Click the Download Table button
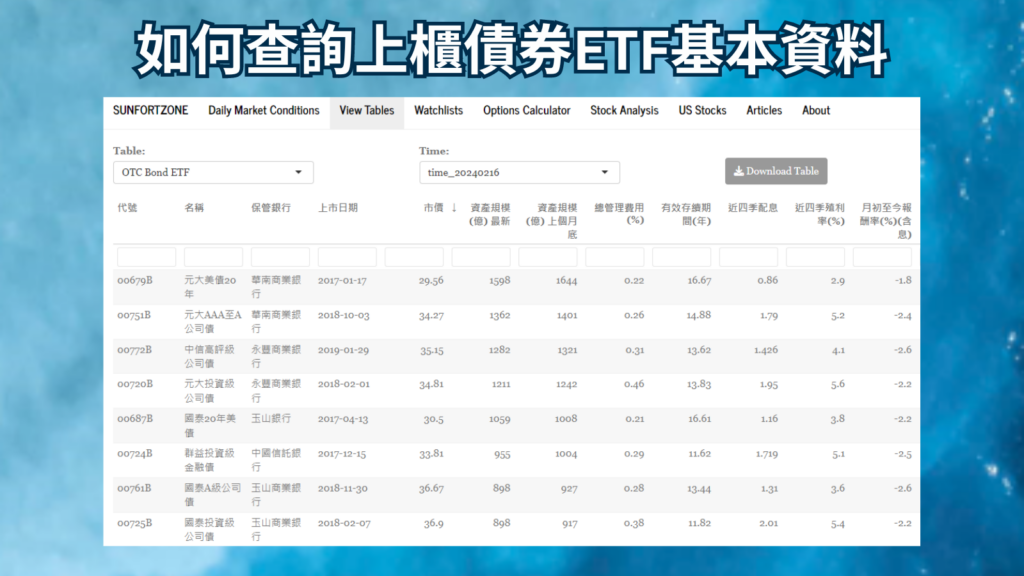This screenshot has width=1024, height=576. [x=776, y=171]
